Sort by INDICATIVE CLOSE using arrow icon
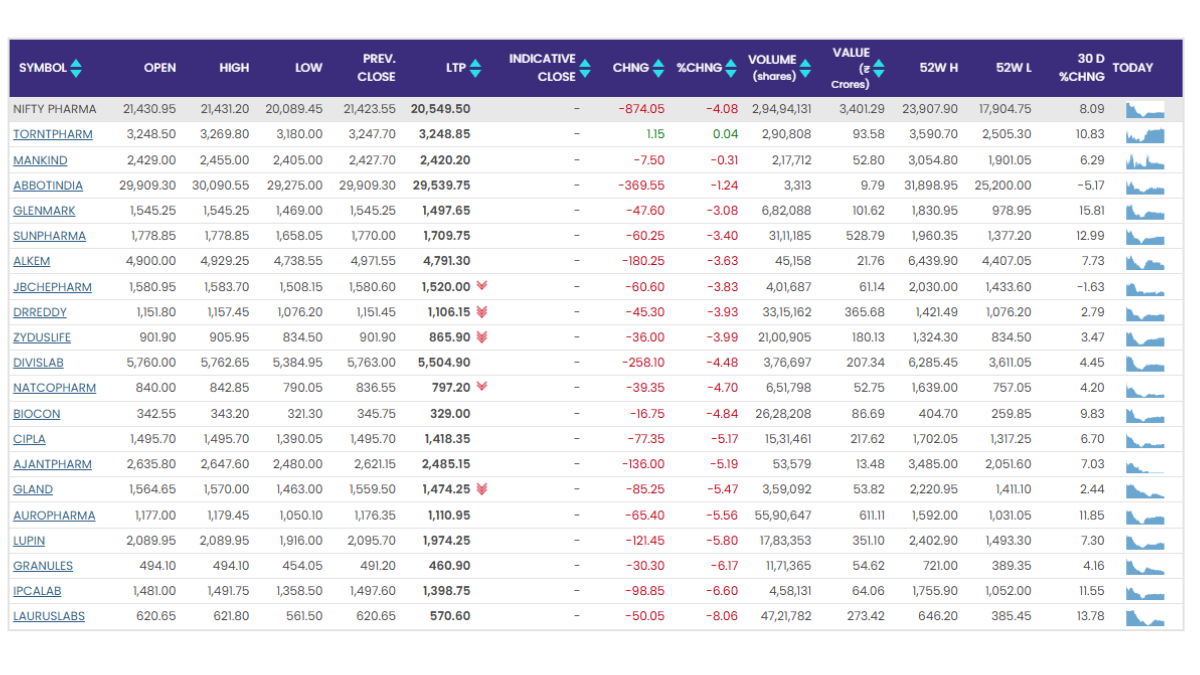 point(585,68)
